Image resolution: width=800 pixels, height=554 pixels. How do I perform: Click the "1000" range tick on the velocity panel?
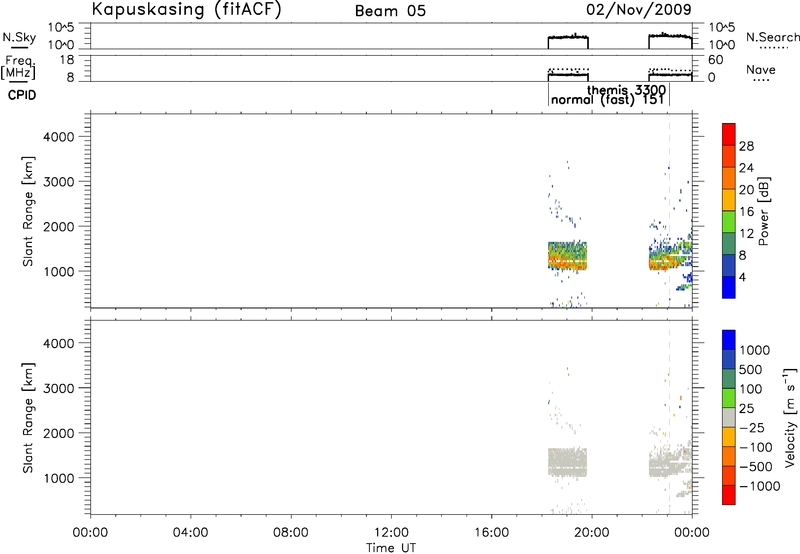pyautogui.click(x=59, y=478)
